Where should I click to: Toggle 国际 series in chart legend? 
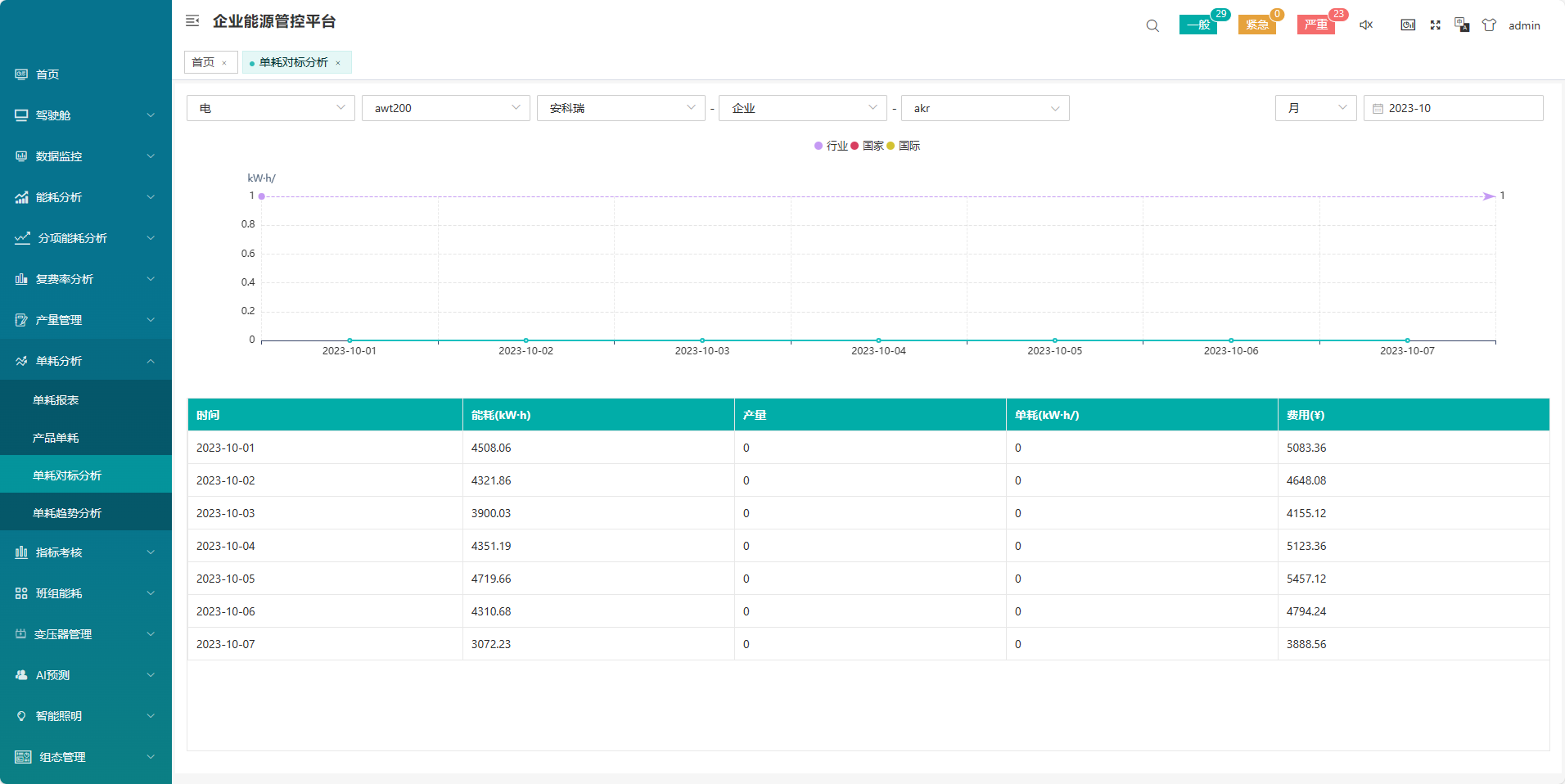[904, 146]
